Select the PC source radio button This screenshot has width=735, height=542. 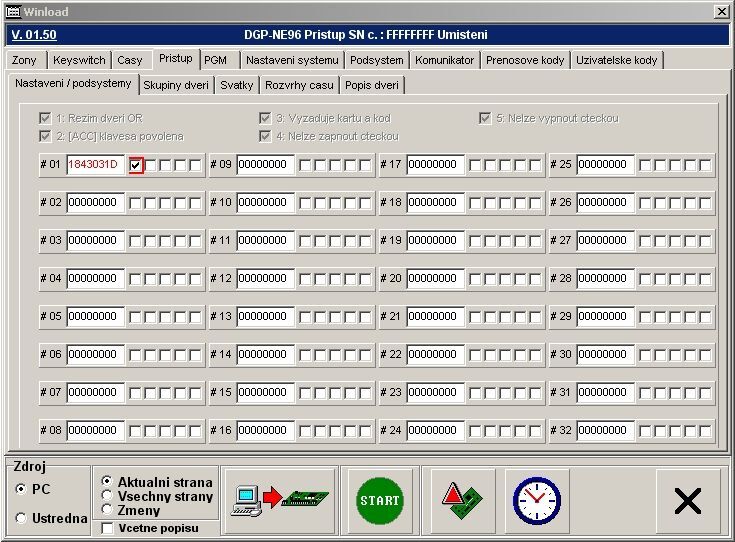click(x=22, y=488)
